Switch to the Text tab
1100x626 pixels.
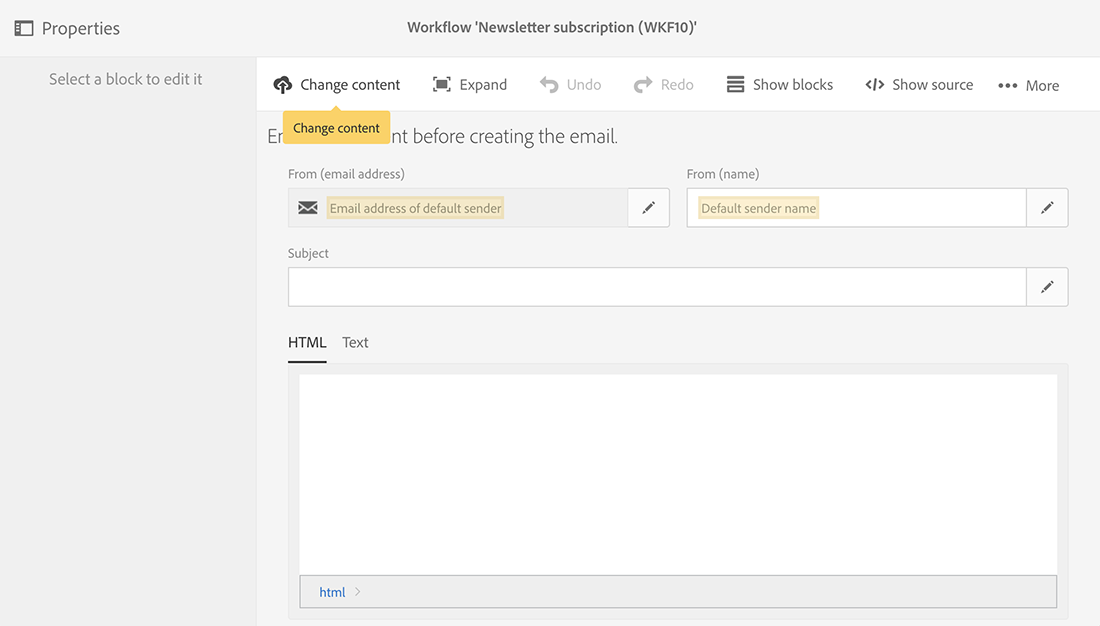pyautogui.click(x=355, y=342)
